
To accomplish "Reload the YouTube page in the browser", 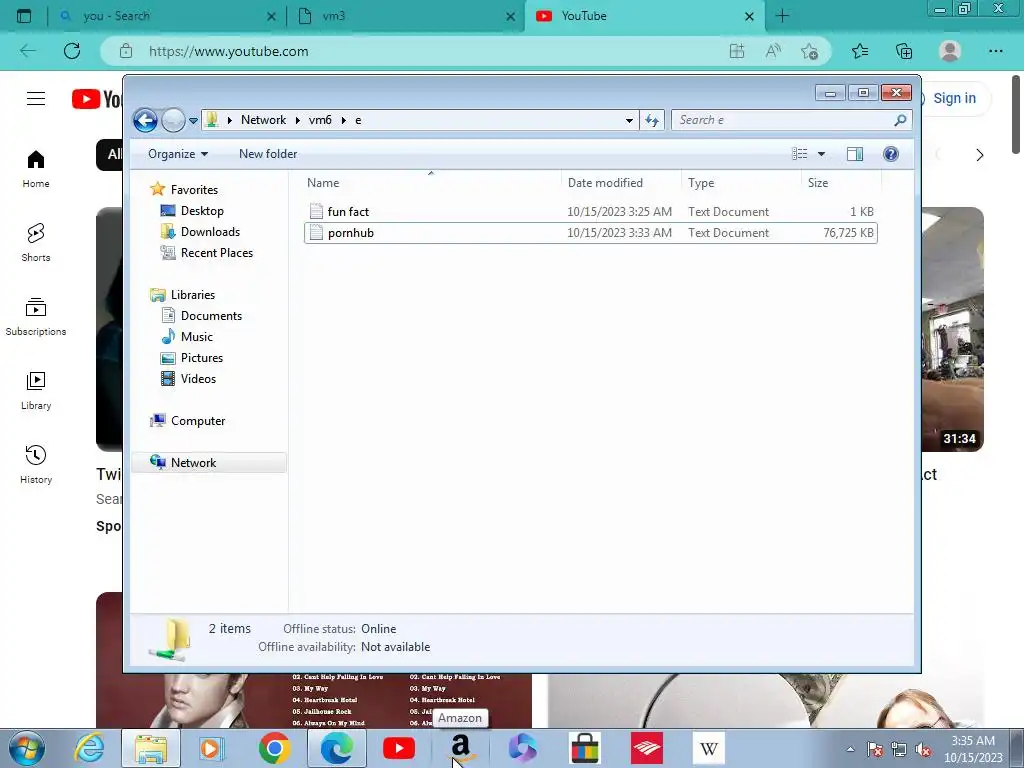I will click(72, 51).
